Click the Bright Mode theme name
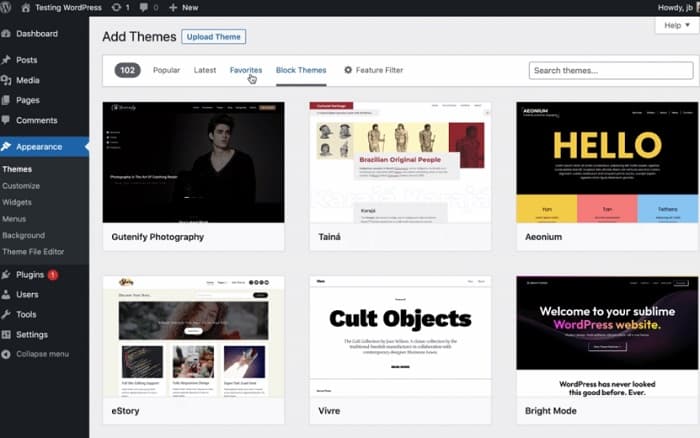 click(x=550, y=411)
